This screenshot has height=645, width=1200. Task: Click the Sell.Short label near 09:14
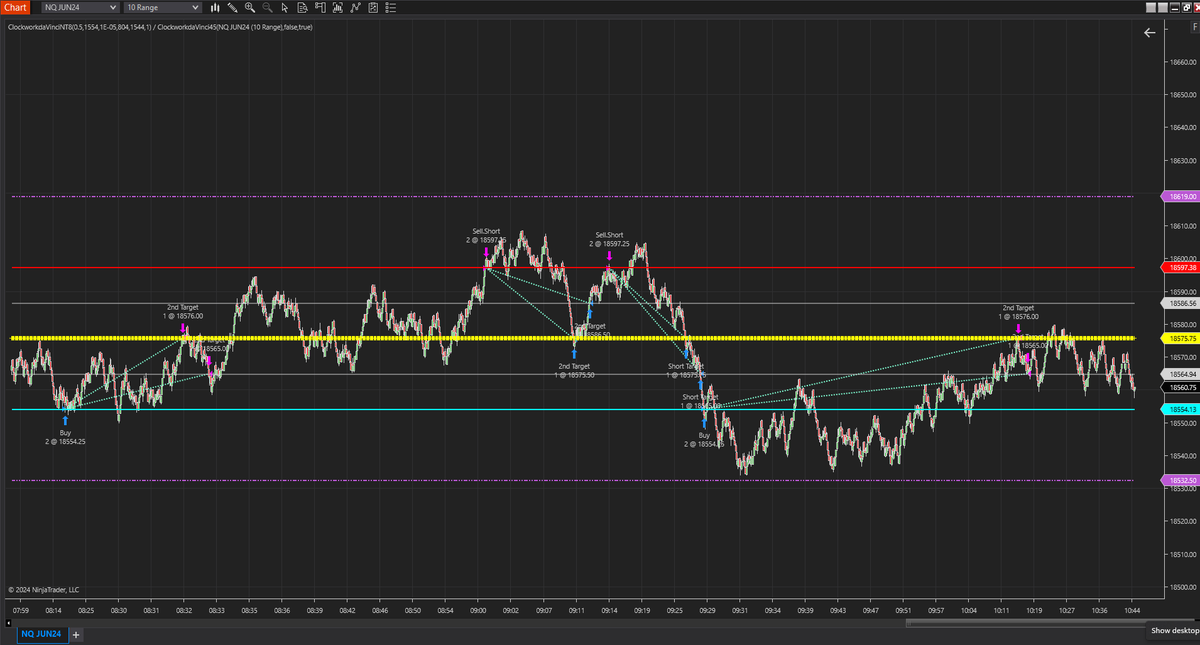click(608, 240)
